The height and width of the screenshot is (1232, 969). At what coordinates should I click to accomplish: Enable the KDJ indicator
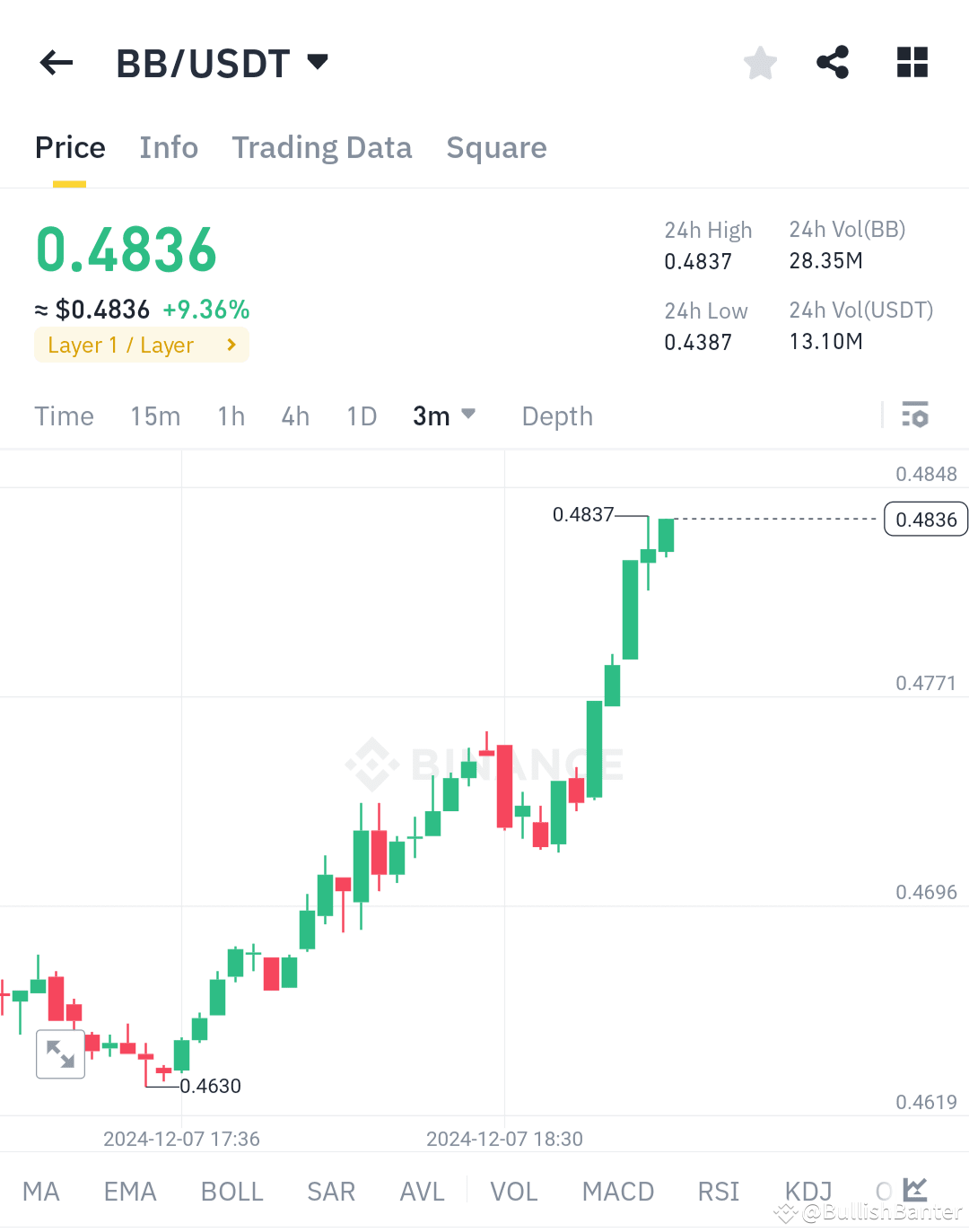pyautogui.click(x=807, y=1191)
